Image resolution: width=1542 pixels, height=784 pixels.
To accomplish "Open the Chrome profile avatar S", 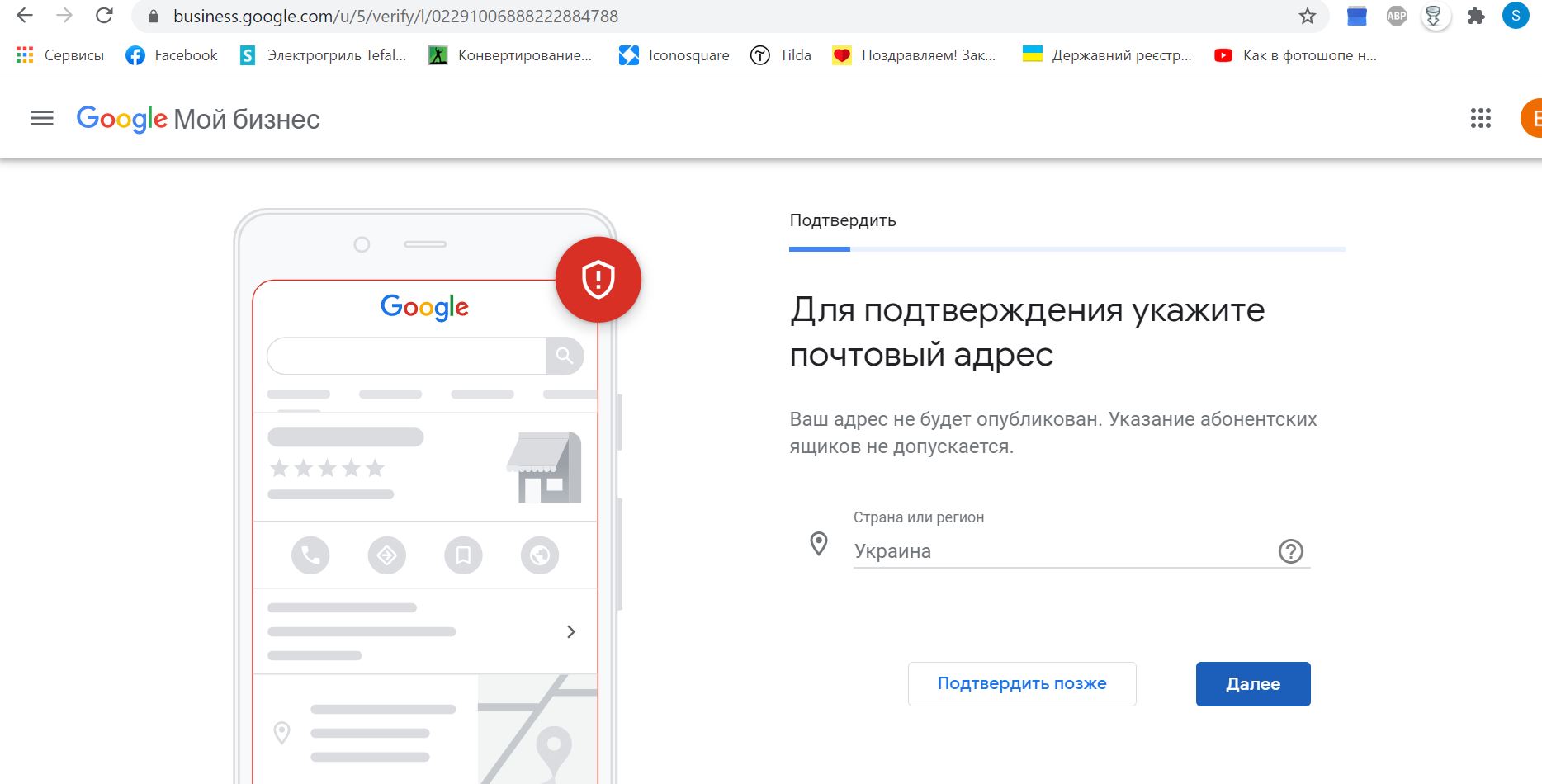I will click(1516, 16).
